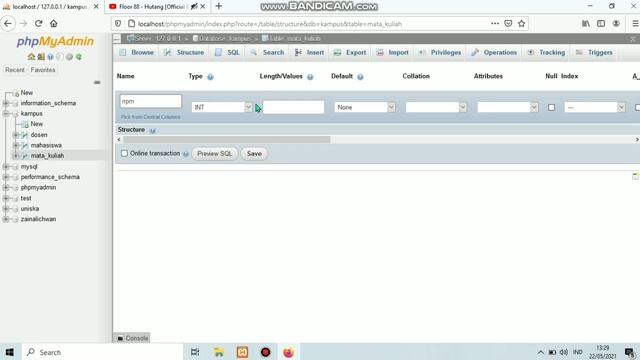The image size is (640, 360).
Task: Expand the information_schema database node
Action: (6, 103)
